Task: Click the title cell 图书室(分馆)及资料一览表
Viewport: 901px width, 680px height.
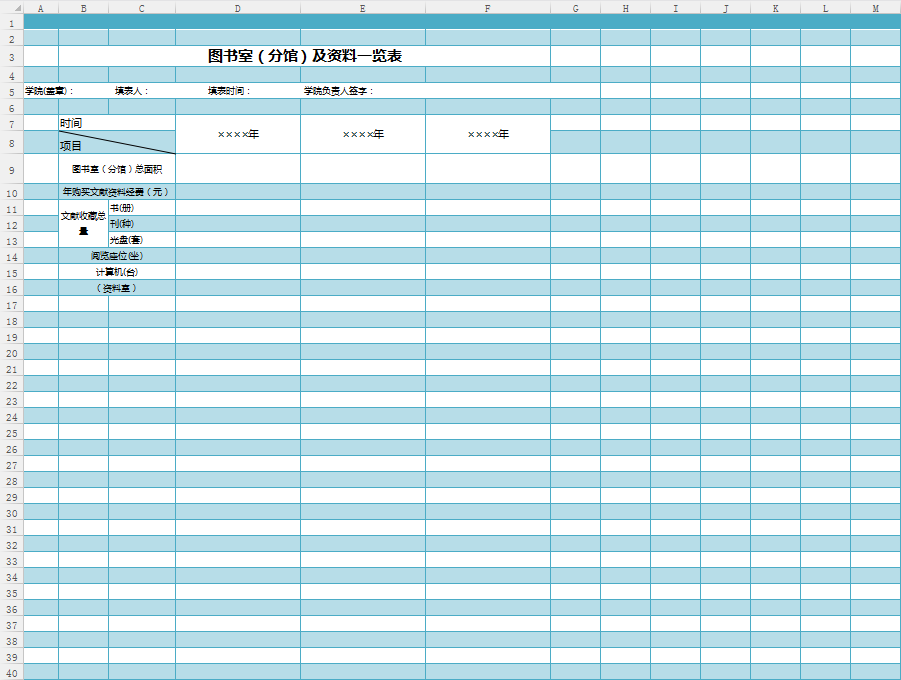Action: [x=304, y=56]
